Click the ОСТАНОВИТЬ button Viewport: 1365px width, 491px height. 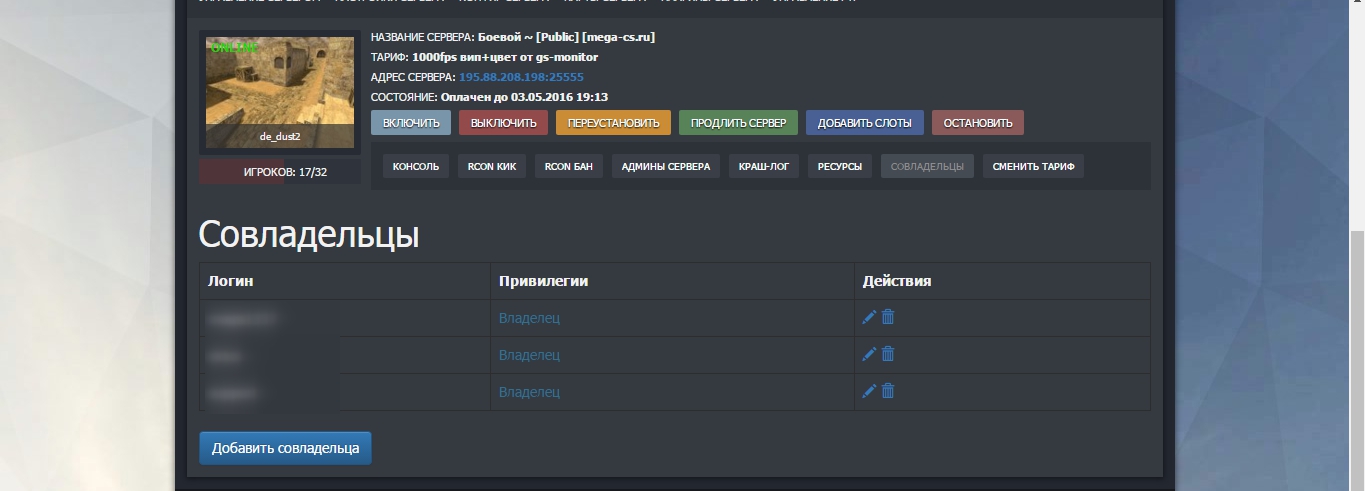click(978, 123)
